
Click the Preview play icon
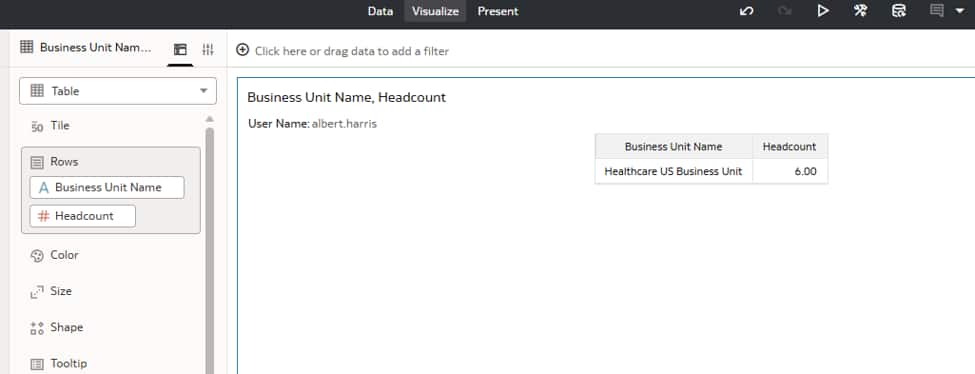point(823,11)
